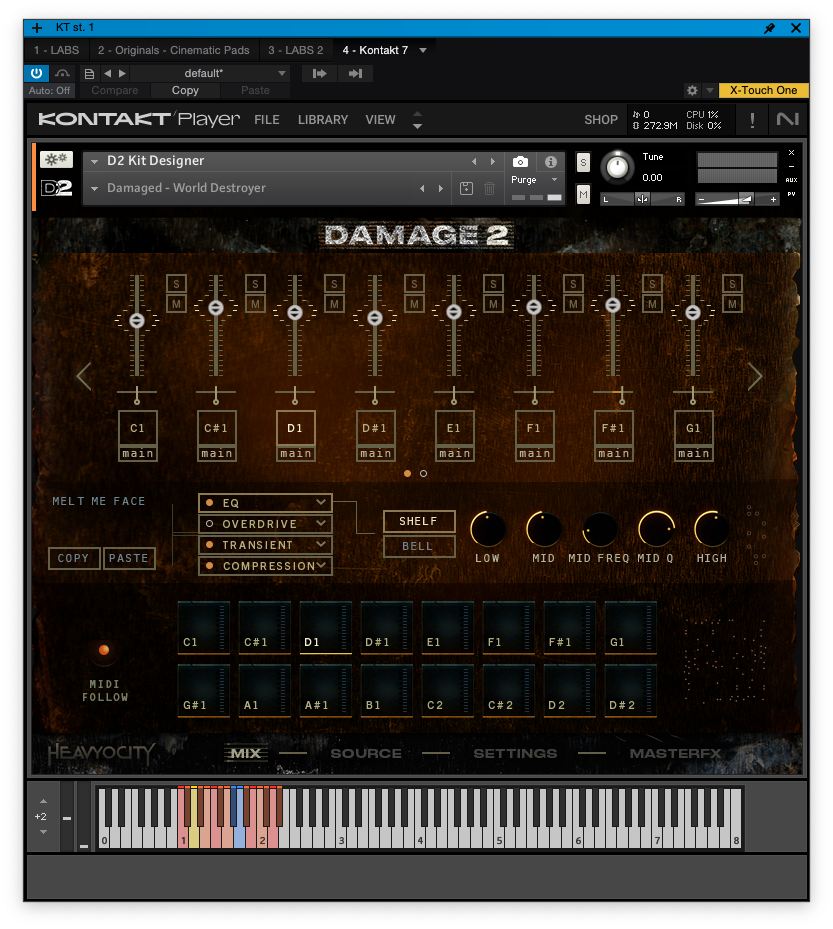Open the SETTINGS page
The image size is (833, 929).
click(x=515, y=753)
